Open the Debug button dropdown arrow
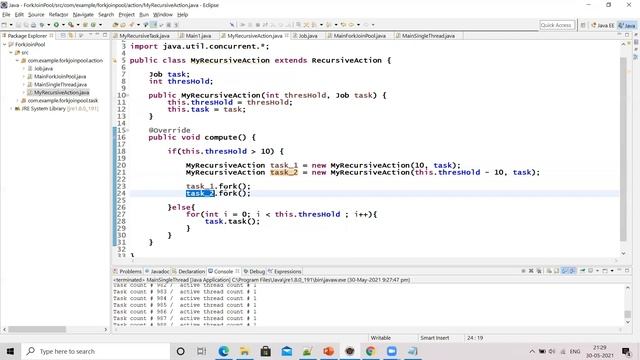Image resolution: width=640 pixels, height=360 pixels. 48,25
